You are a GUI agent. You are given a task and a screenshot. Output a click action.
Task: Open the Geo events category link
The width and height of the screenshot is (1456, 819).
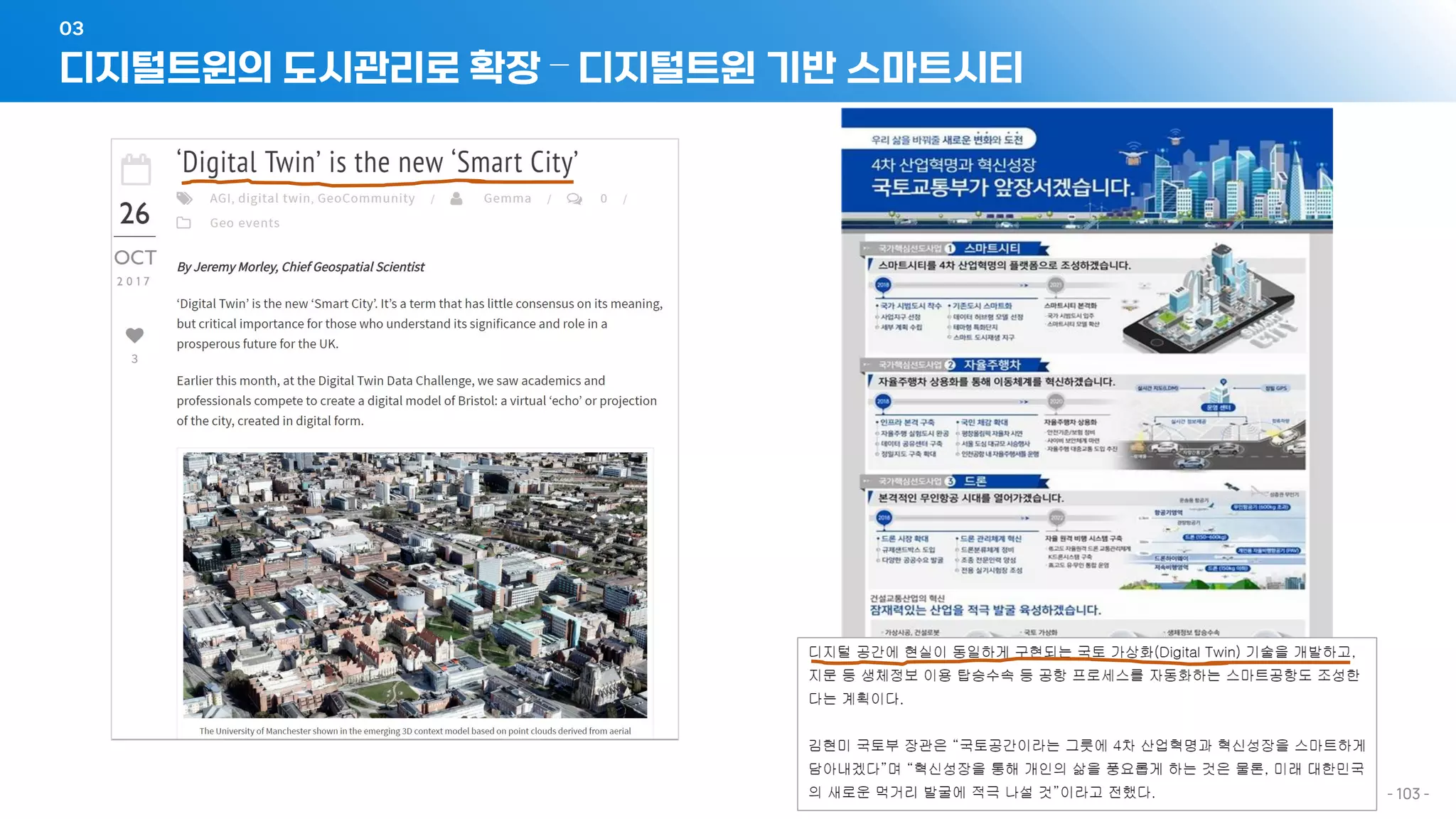[x=245, y=223]
